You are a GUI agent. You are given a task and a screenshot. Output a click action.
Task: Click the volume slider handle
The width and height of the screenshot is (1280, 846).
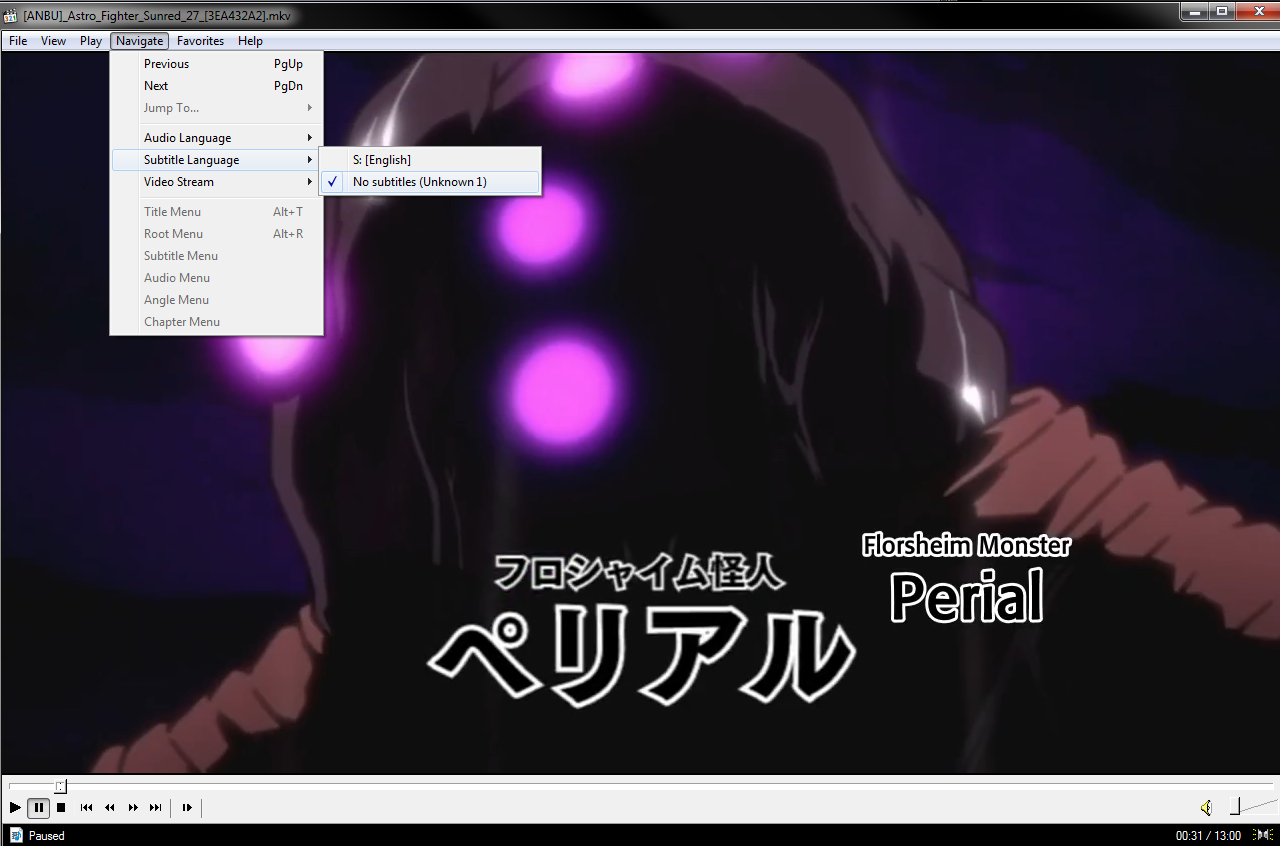click(1235, 806)
